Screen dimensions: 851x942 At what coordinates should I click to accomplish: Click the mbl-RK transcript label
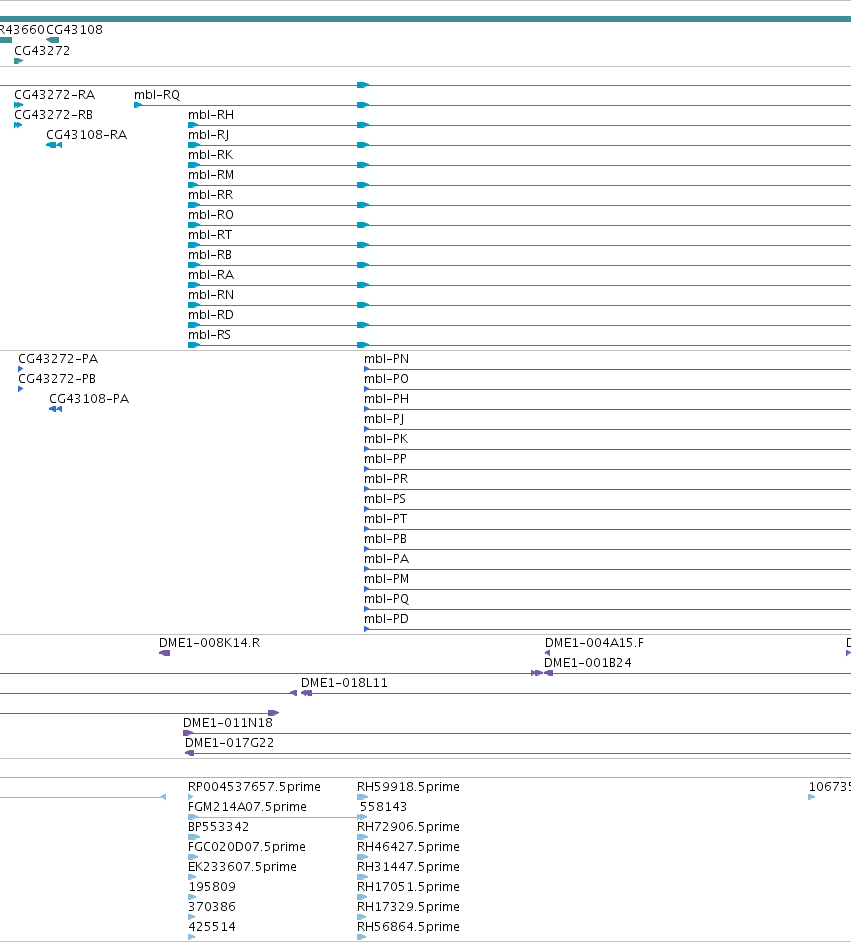[x=210, y=154]
